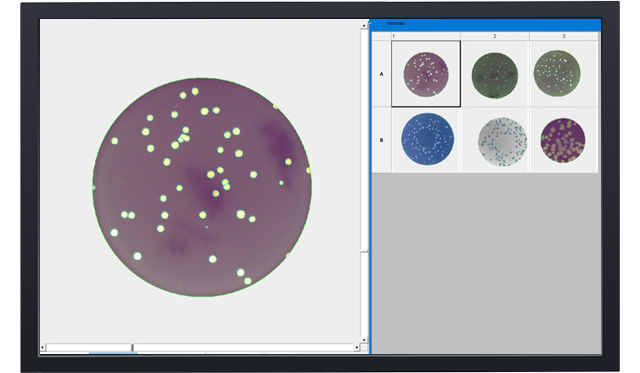The width and height of the screenshot is (640, 373).
Task: Open the dark green plate thumbnail A2
Action: coord(495,75)
